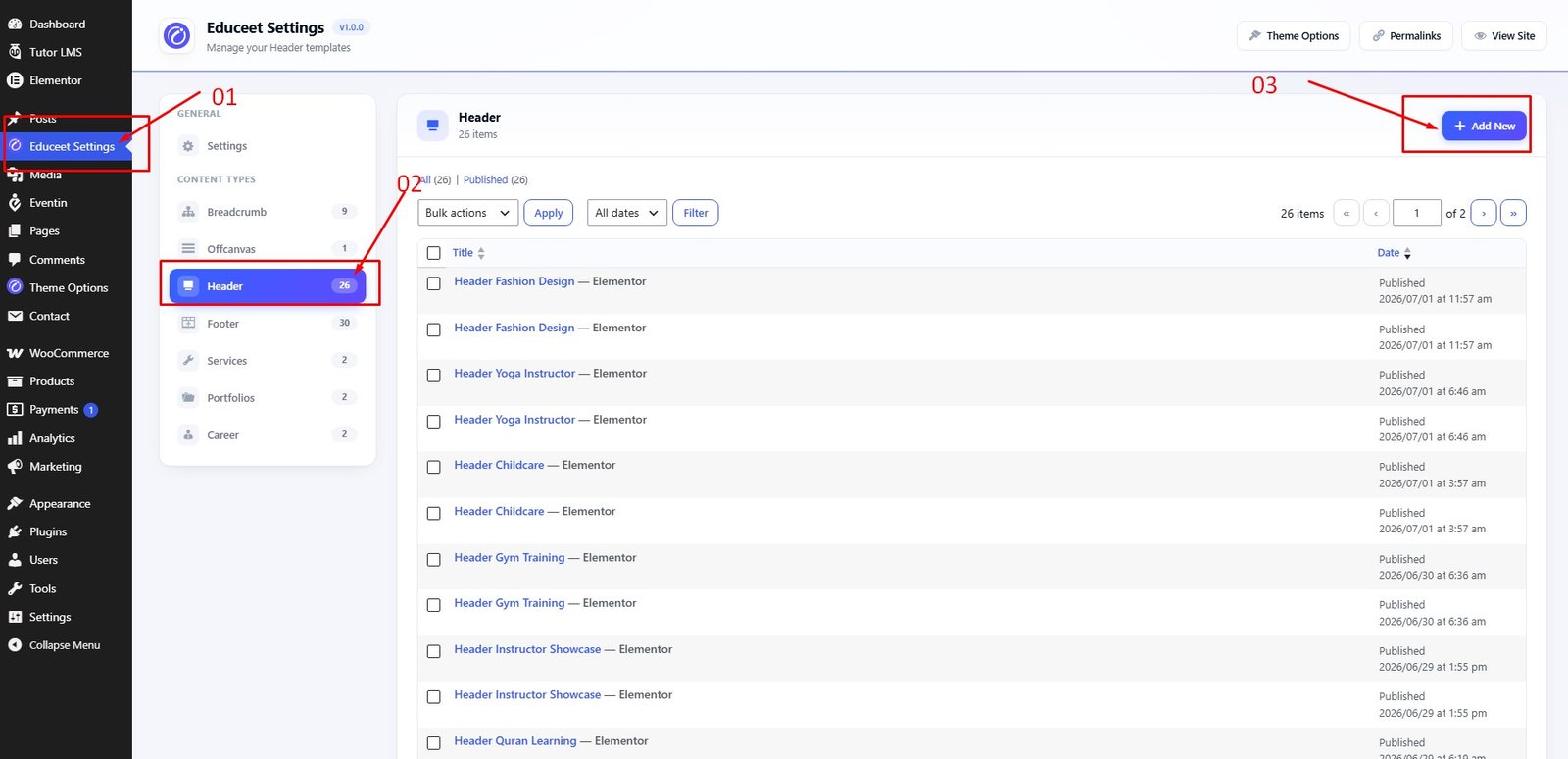Click the Filter button
This screenshot has height=759, width=1568.
click(x=696, y=213)
